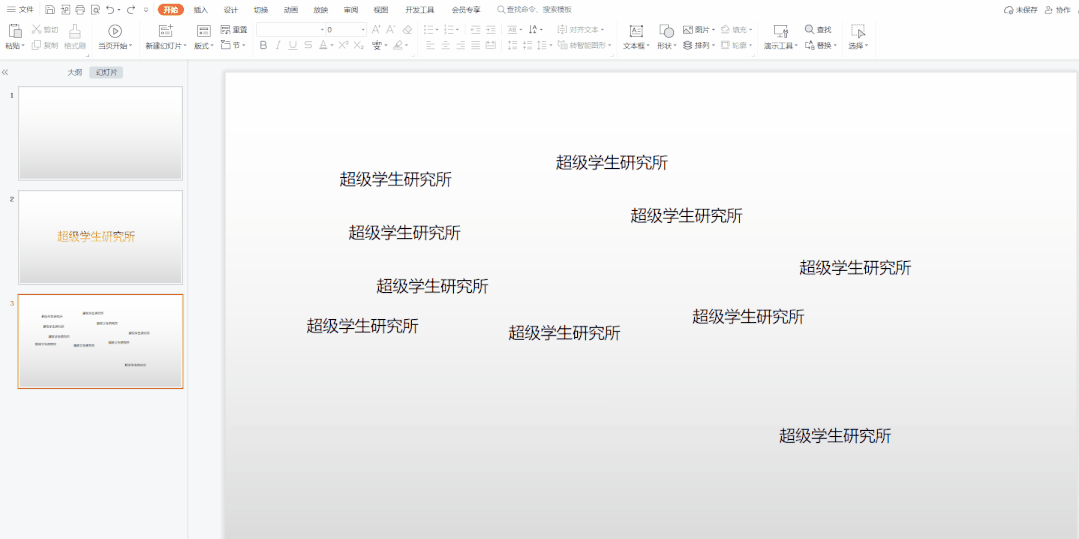This screenshot has width=1079, height=539.
Task: Toggle Italic (I) formatting
Action: point(278,45)
